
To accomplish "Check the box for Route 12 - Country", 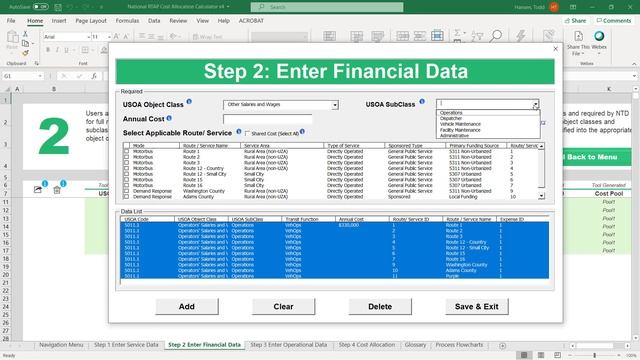I will (x=126, y=168).
